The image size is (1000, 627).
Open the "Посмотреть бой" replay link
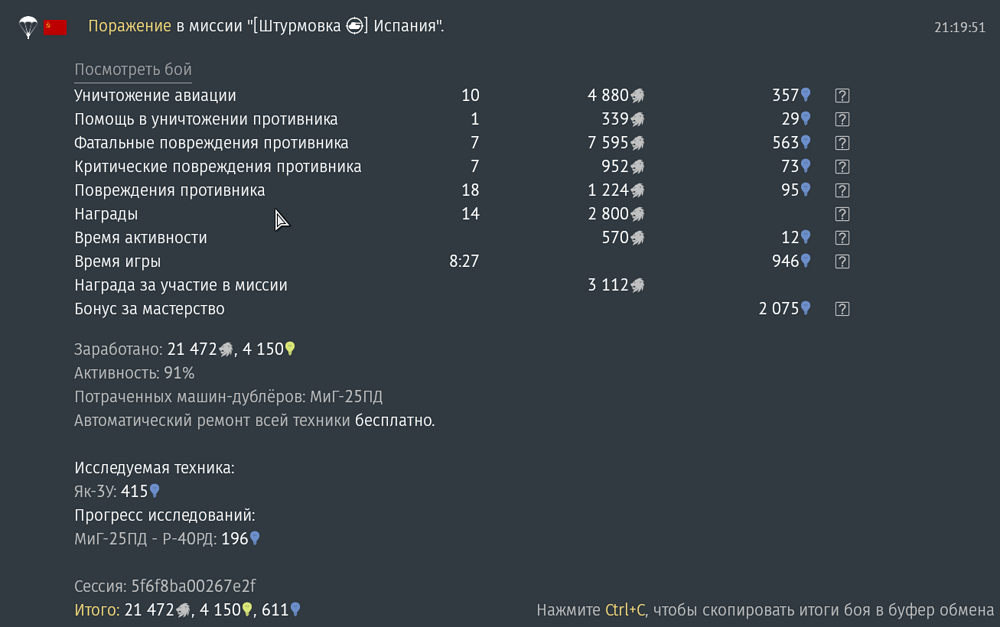(x=133, y=70)
